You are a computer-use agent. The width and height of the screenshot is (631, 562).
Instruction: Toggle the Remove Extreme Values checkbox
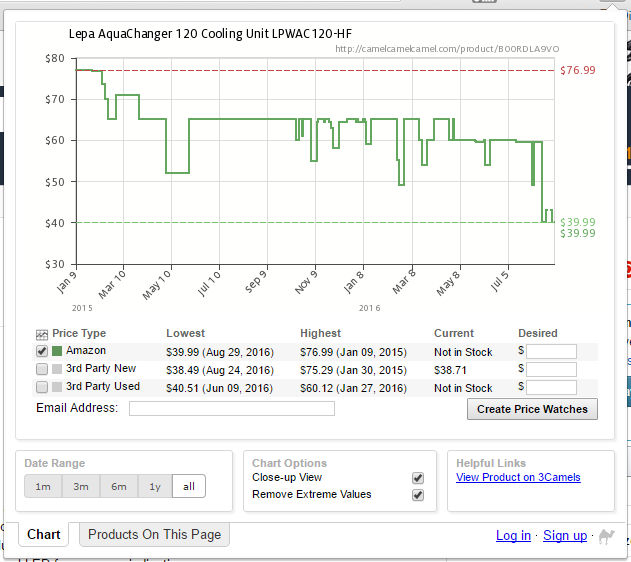(418, 495)
